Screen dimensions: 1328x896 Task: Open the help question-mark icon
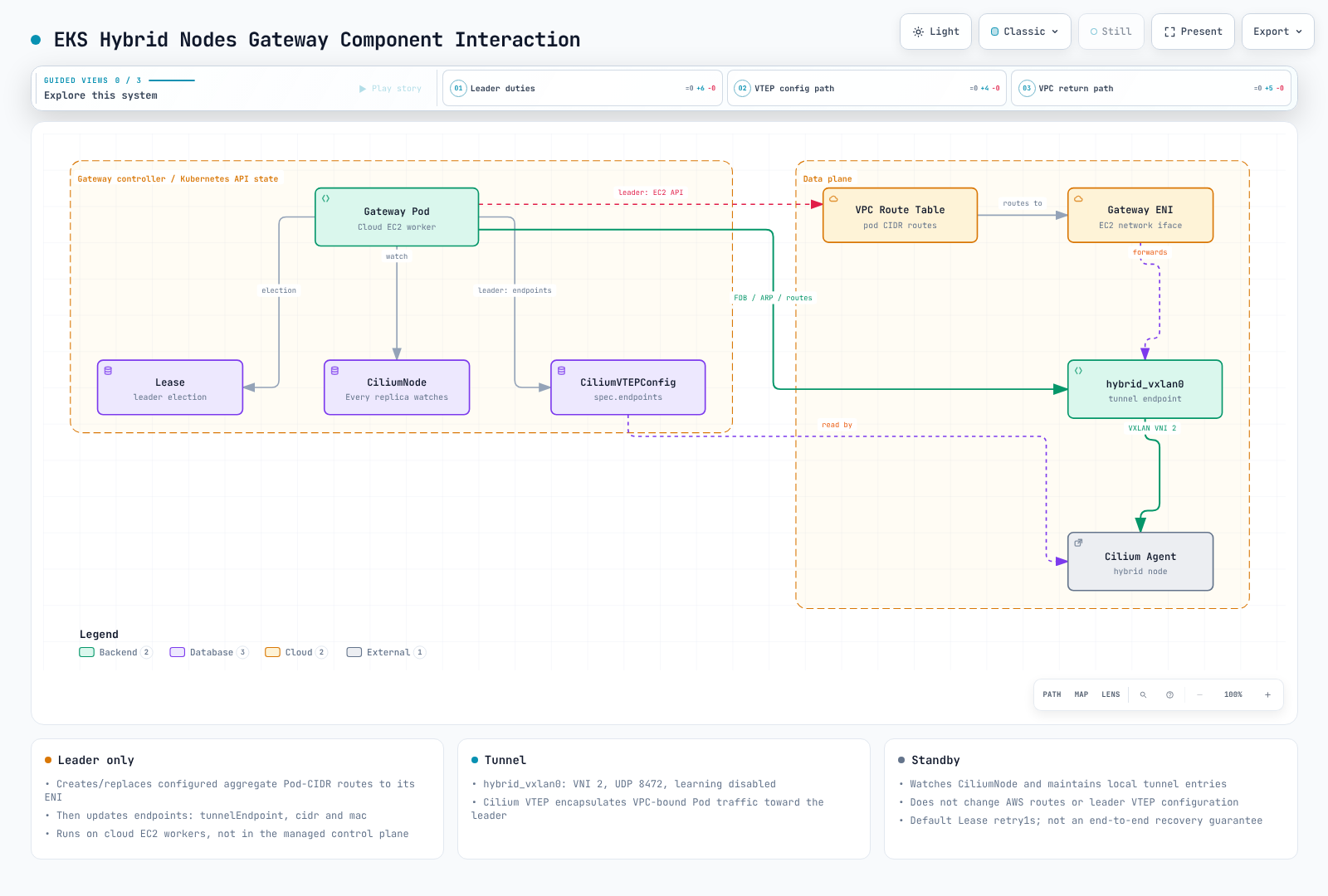tap(1169, 694)
